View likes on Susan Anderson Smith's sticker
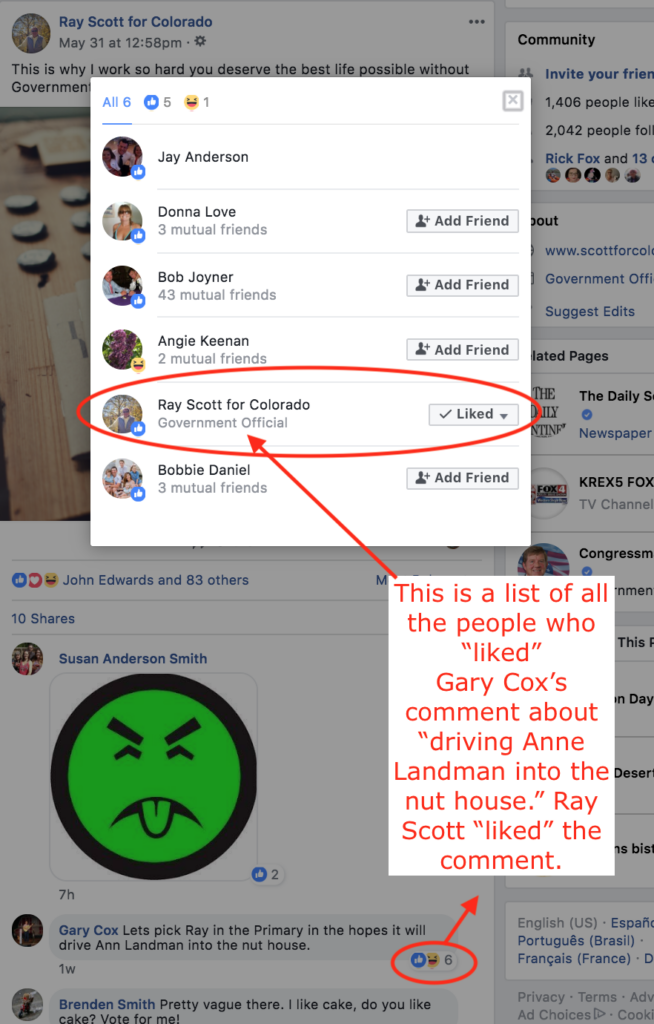 266,874
